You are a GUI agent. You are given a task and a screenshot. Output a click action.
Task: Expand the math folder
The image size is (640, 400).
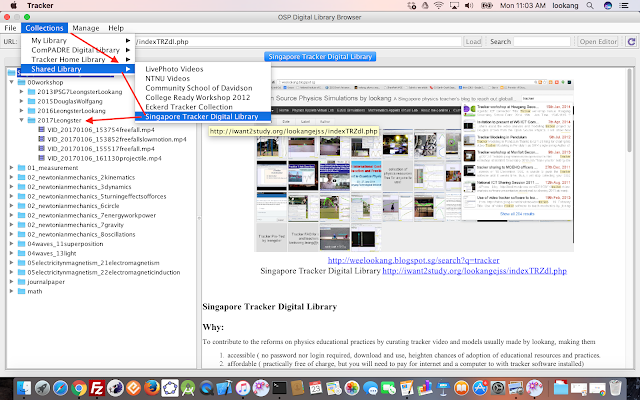pos(12,291)
